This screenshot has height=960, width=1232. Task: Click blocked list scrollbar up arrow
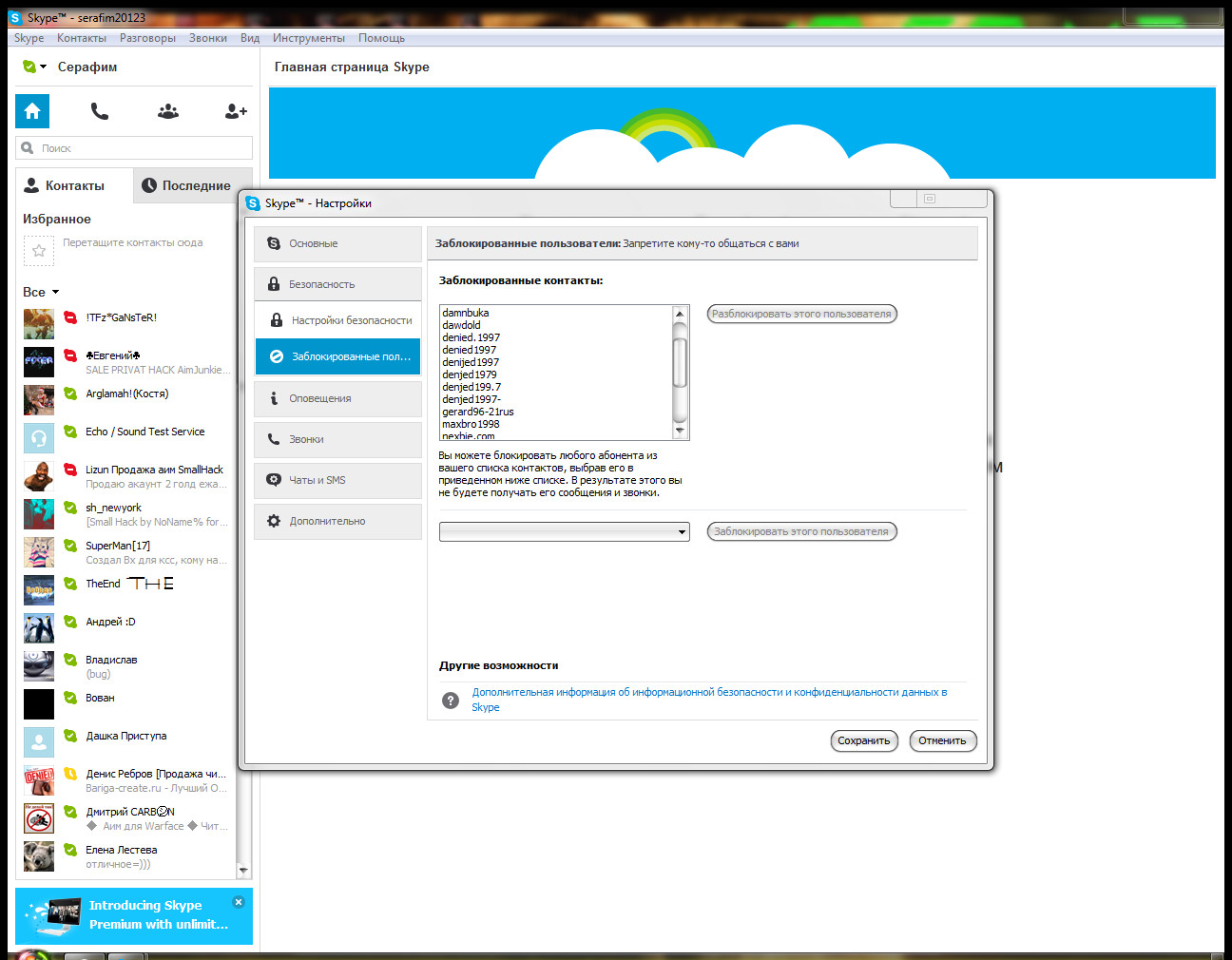(x=680, y=314)
